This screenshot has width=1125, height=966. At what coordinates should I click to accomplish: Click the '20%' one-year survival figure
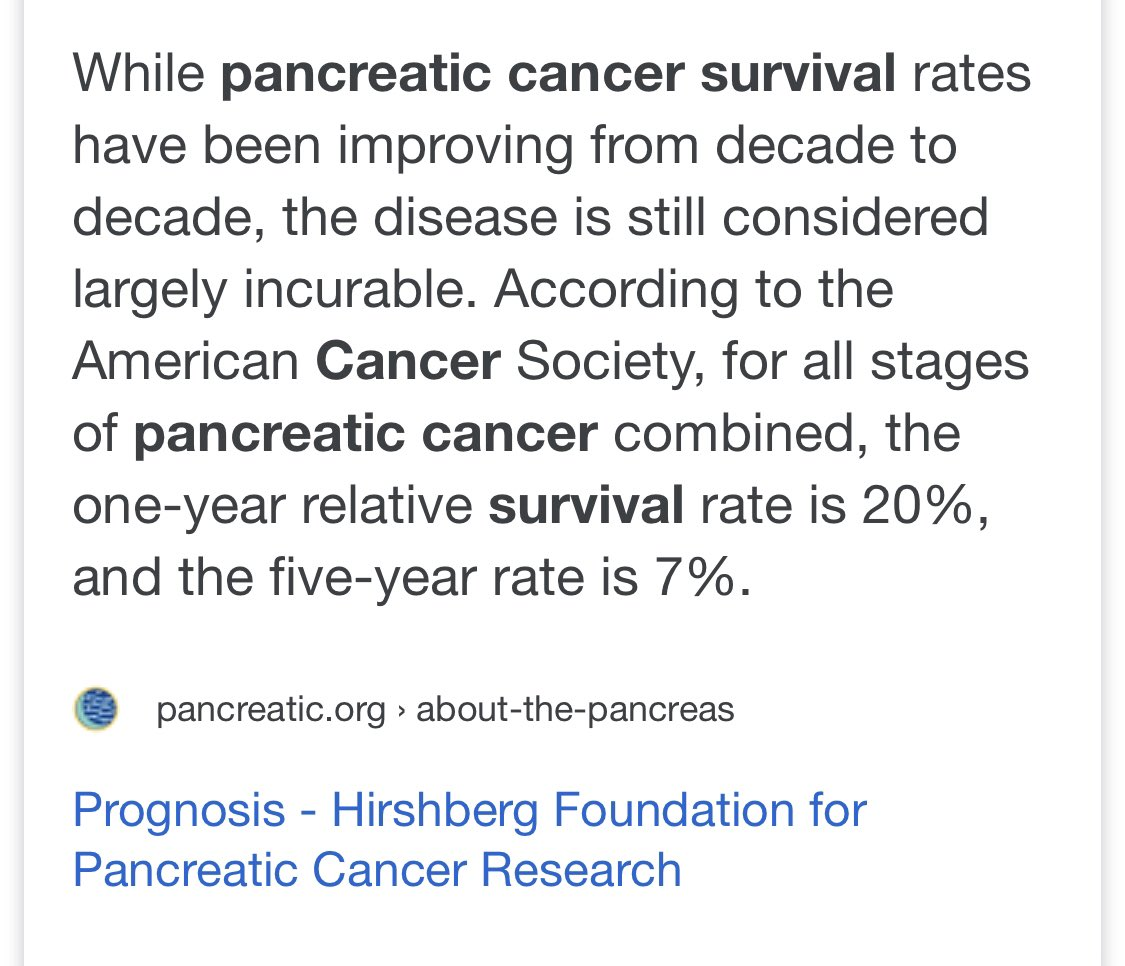(918, 505)
